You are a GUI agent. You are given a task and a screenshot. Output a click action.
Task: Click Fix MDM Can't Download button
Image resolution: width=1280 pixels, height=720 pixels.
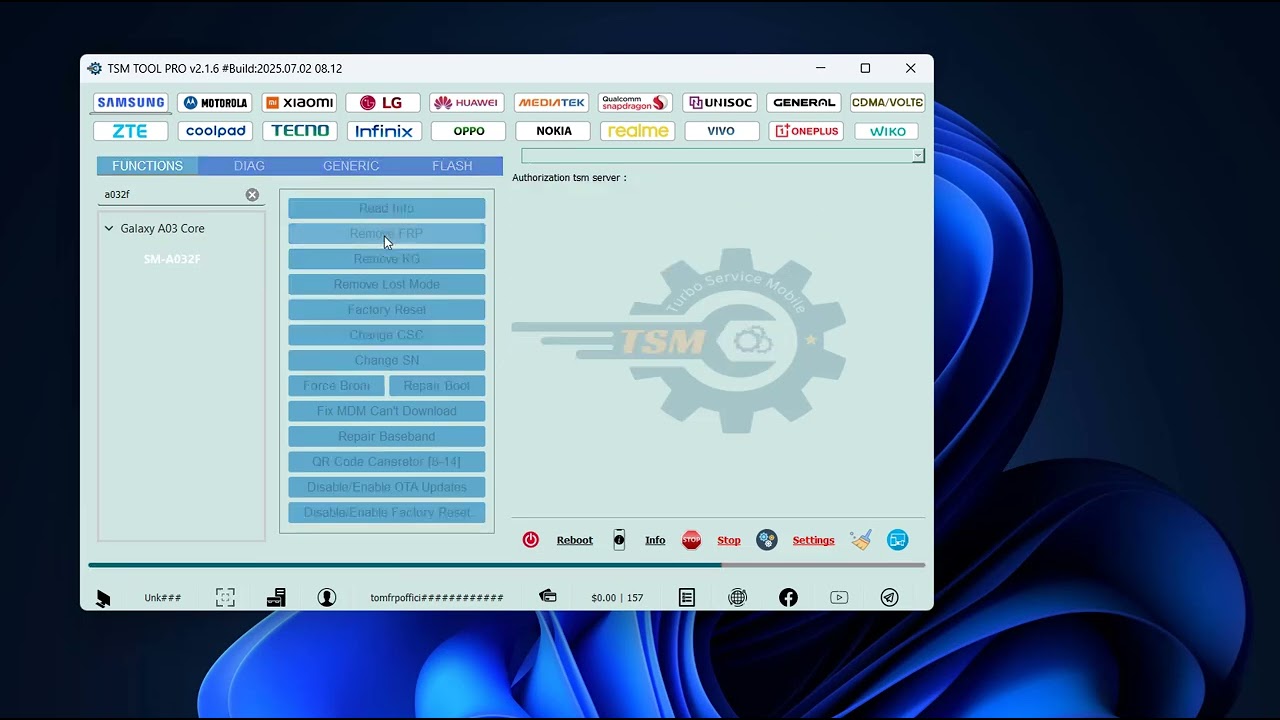pos(387,411)
